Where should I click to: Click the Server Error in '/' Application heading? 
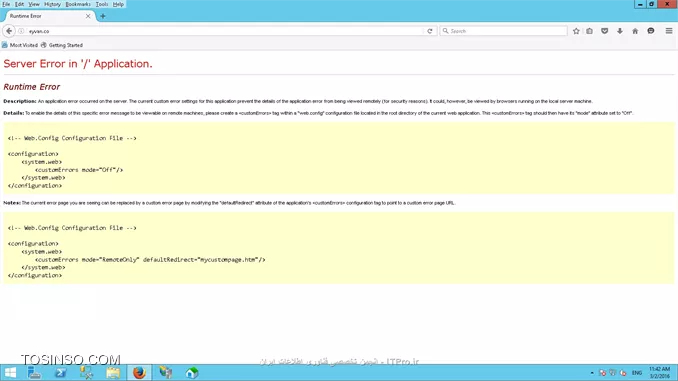pyautogui.click(x=78, y=64)
